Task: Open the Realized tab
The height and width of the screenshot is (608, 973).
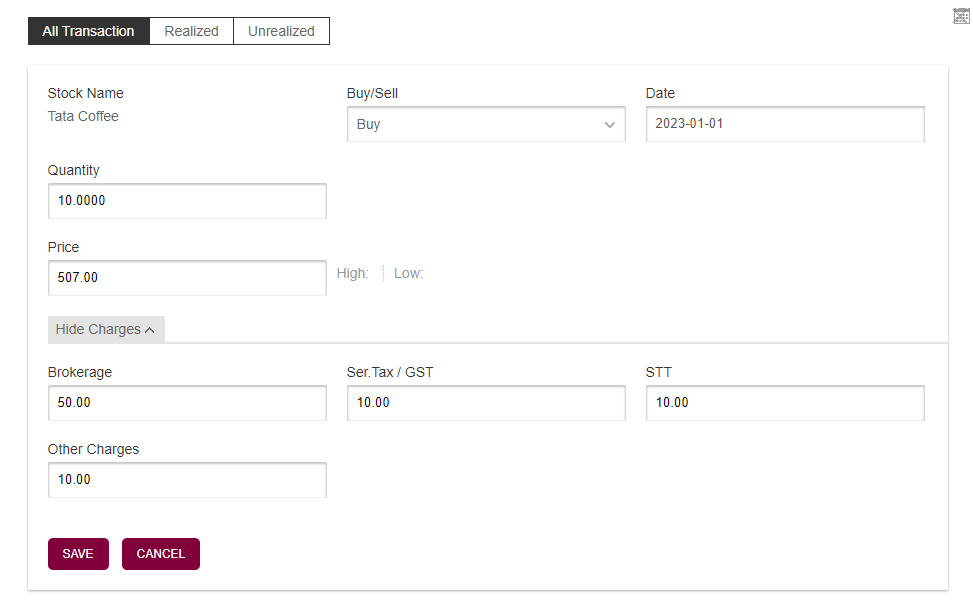Action: pos(191,31)
